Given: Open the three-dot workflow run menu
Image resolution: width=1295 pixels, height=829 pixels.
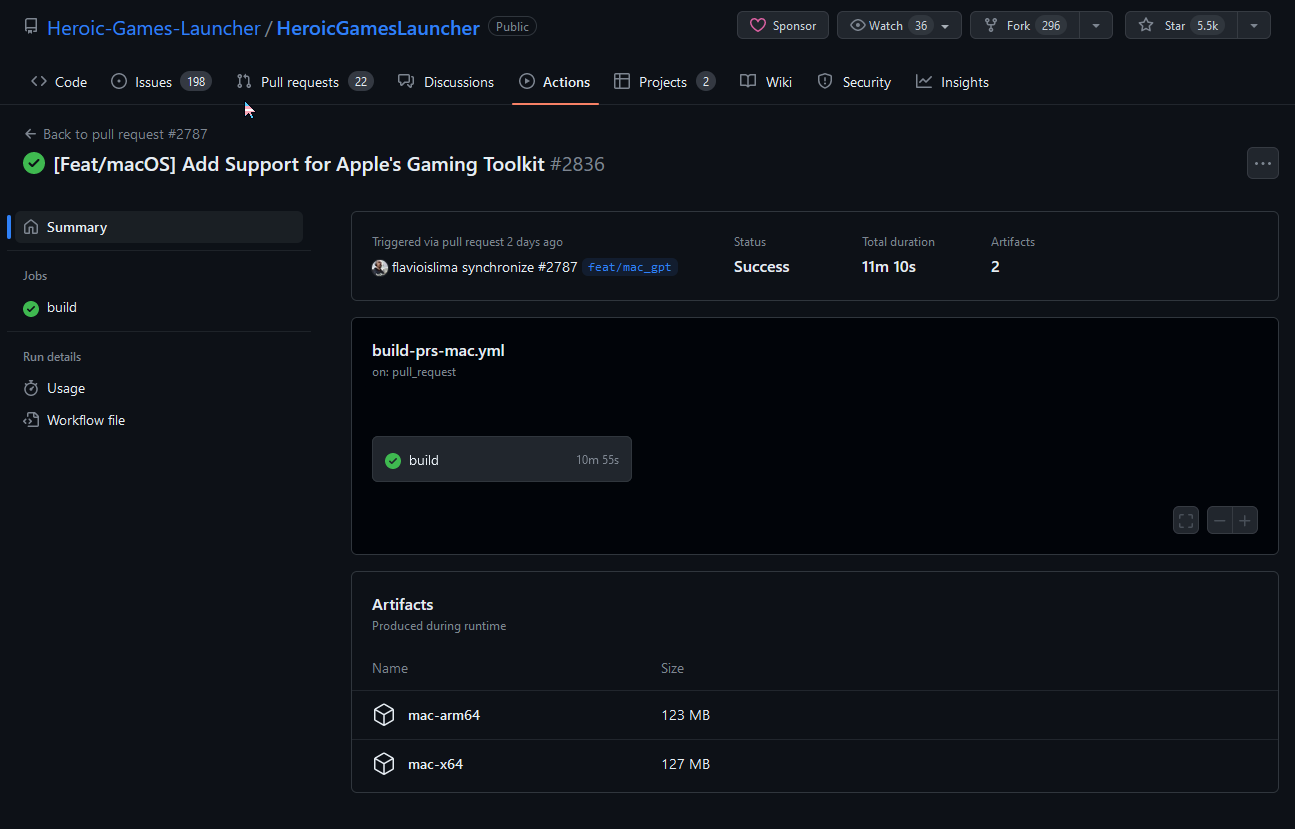Looking at the screenshot, I should pos(1262,163).
